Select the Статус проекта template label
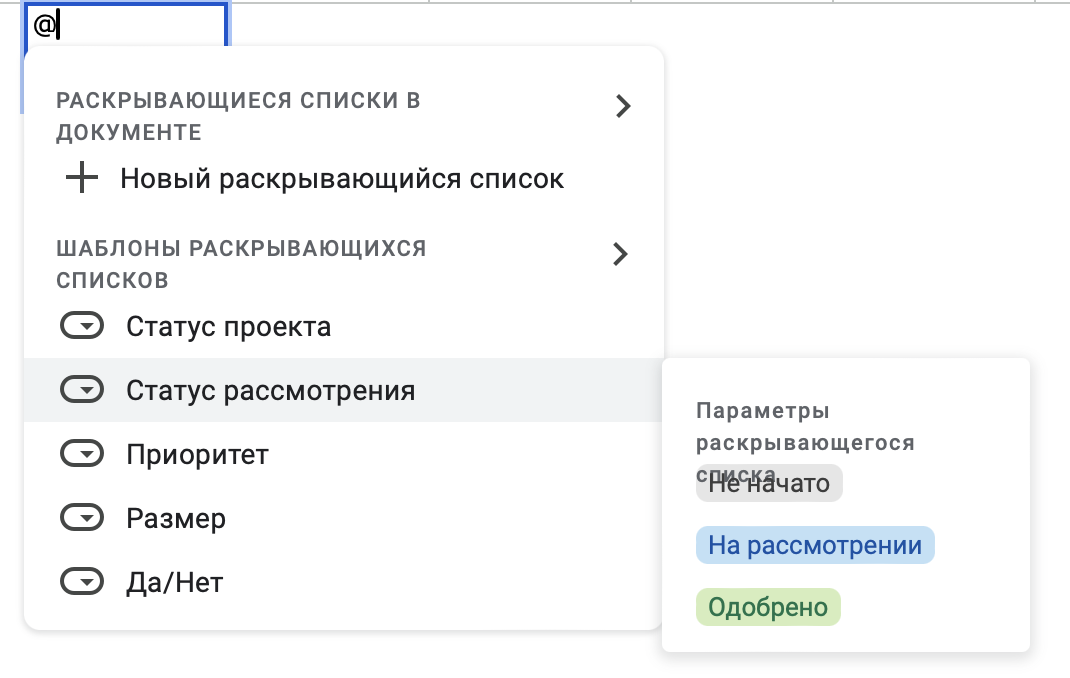This screenshot has height=678, width=1070. [x=228, y=326]
